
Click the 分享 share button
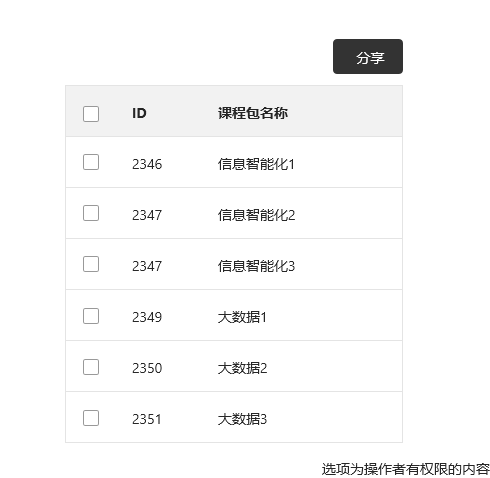pos(368,56)
